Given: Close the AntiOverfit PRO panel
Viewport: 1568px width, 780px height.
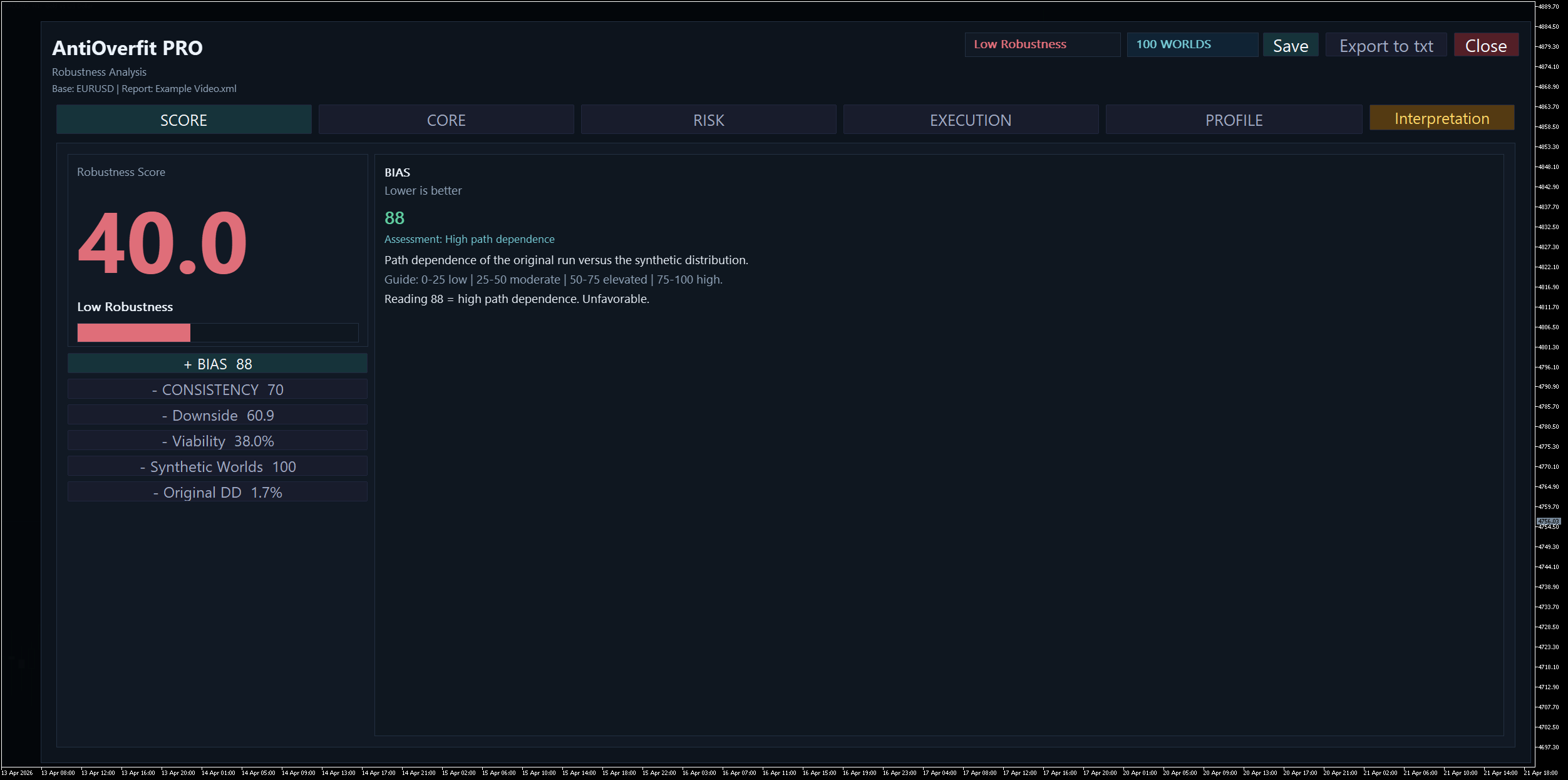Looking at the screenshot, I should pos(1485,46).
